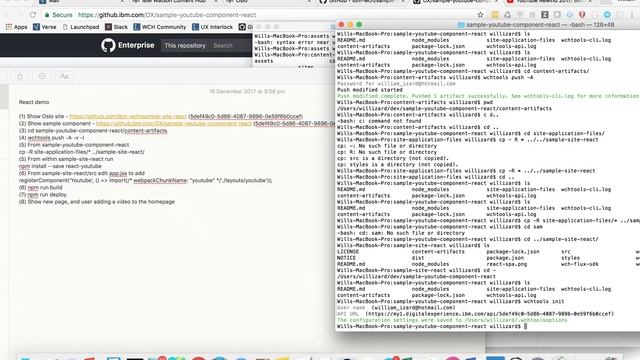Click the note line '(4) wchtools push -A -v -I'
Viewport: 640px width, 360px height.
[51, 138]
